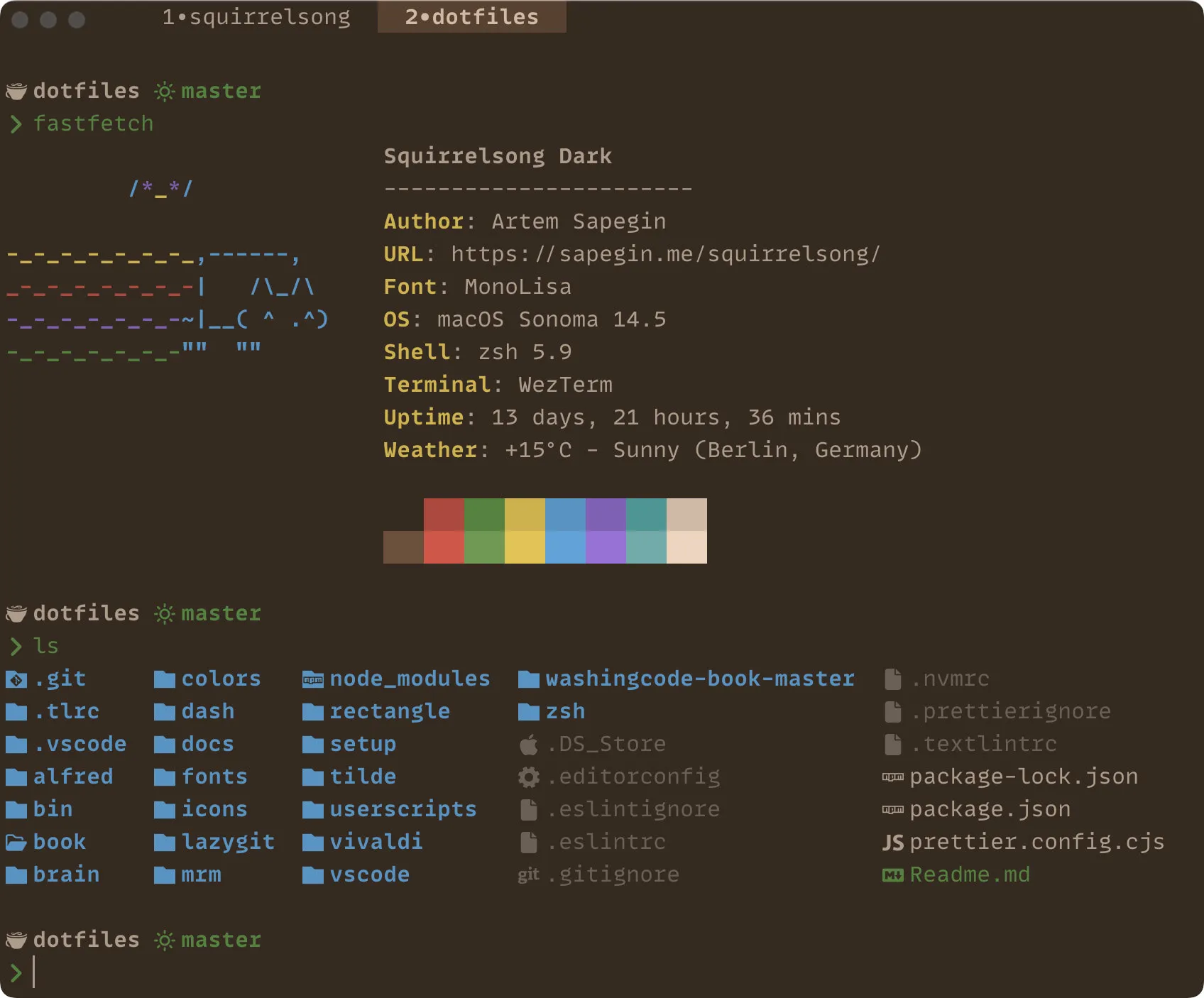
Task: Click the folder icon beside zsh
Action: (x=529, y=711)
